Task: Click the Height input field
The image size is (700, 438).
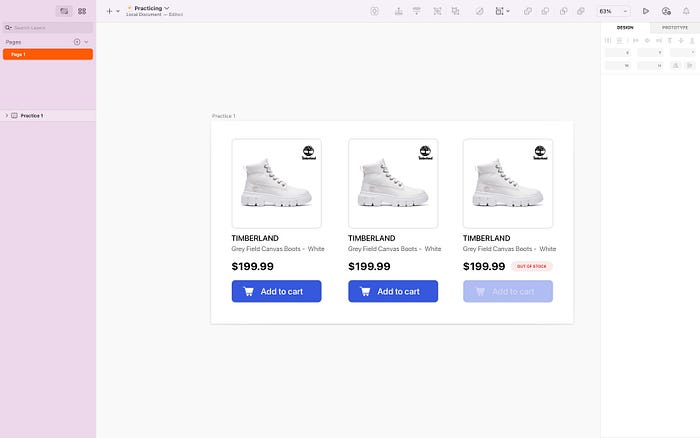Action: pos(650,66)
